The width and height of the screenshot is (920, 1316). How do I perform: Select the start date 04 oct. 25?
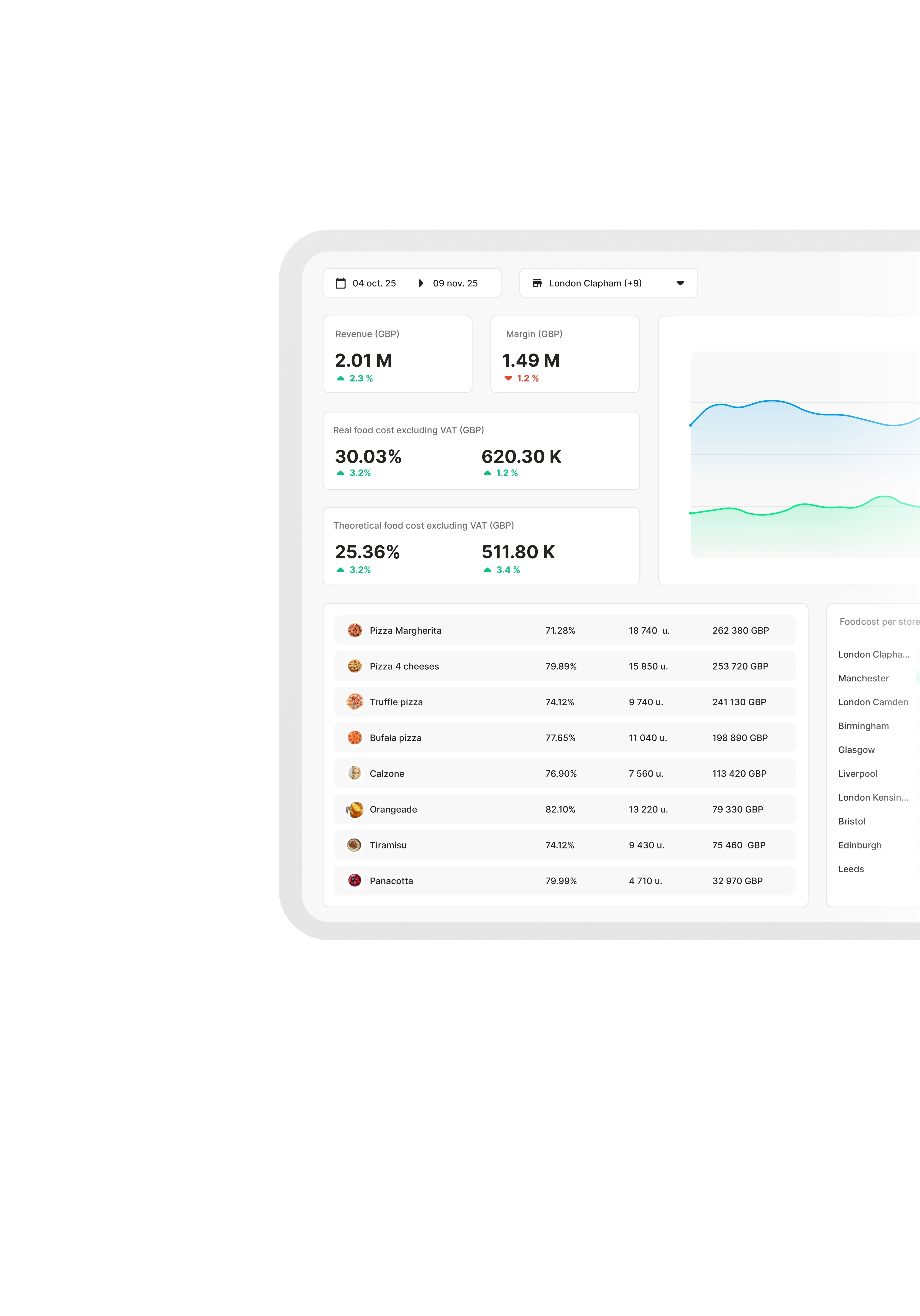point(374,283)
